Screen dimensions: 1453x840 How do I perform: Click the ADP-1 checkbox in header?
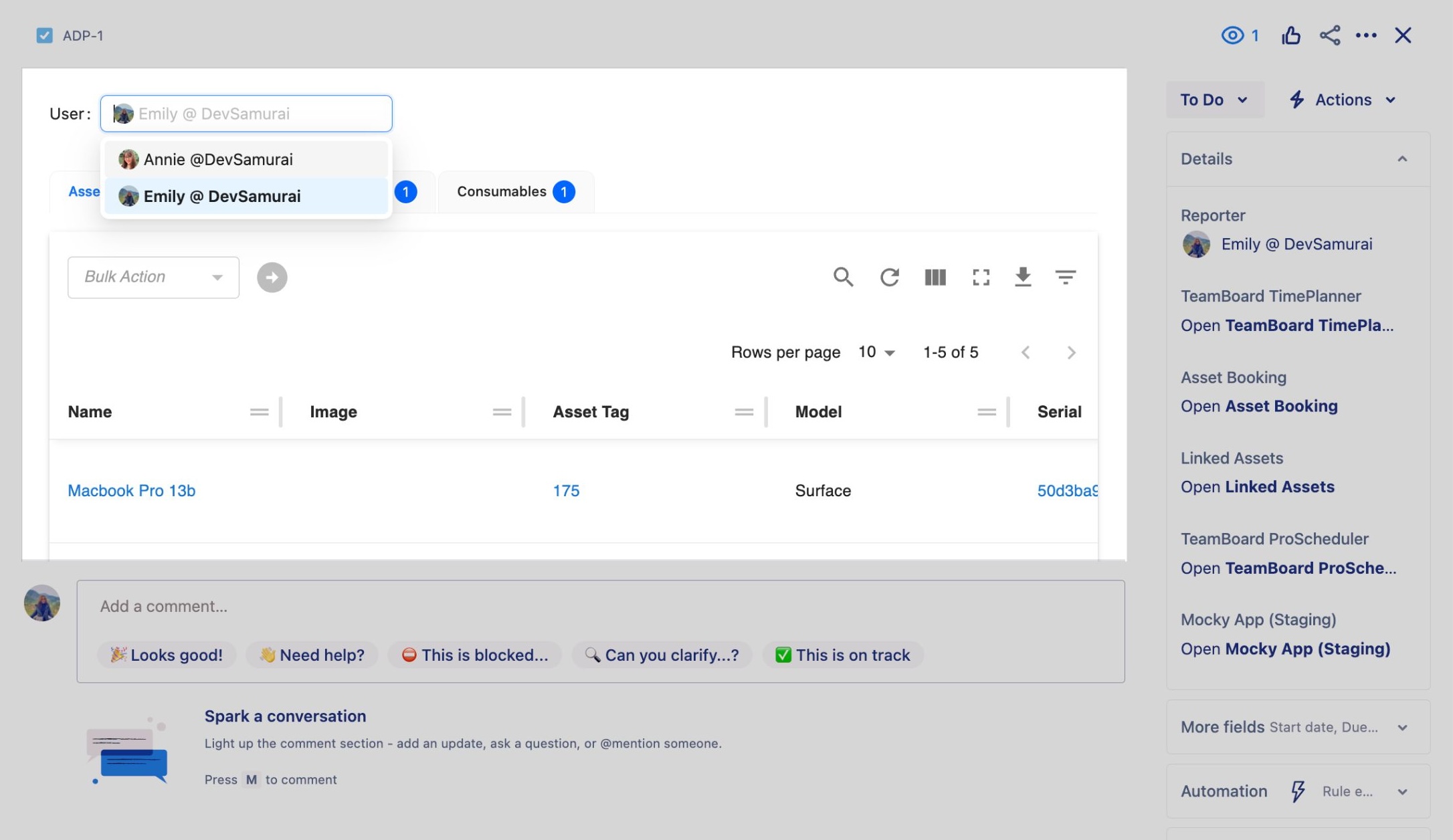point(45,35)
